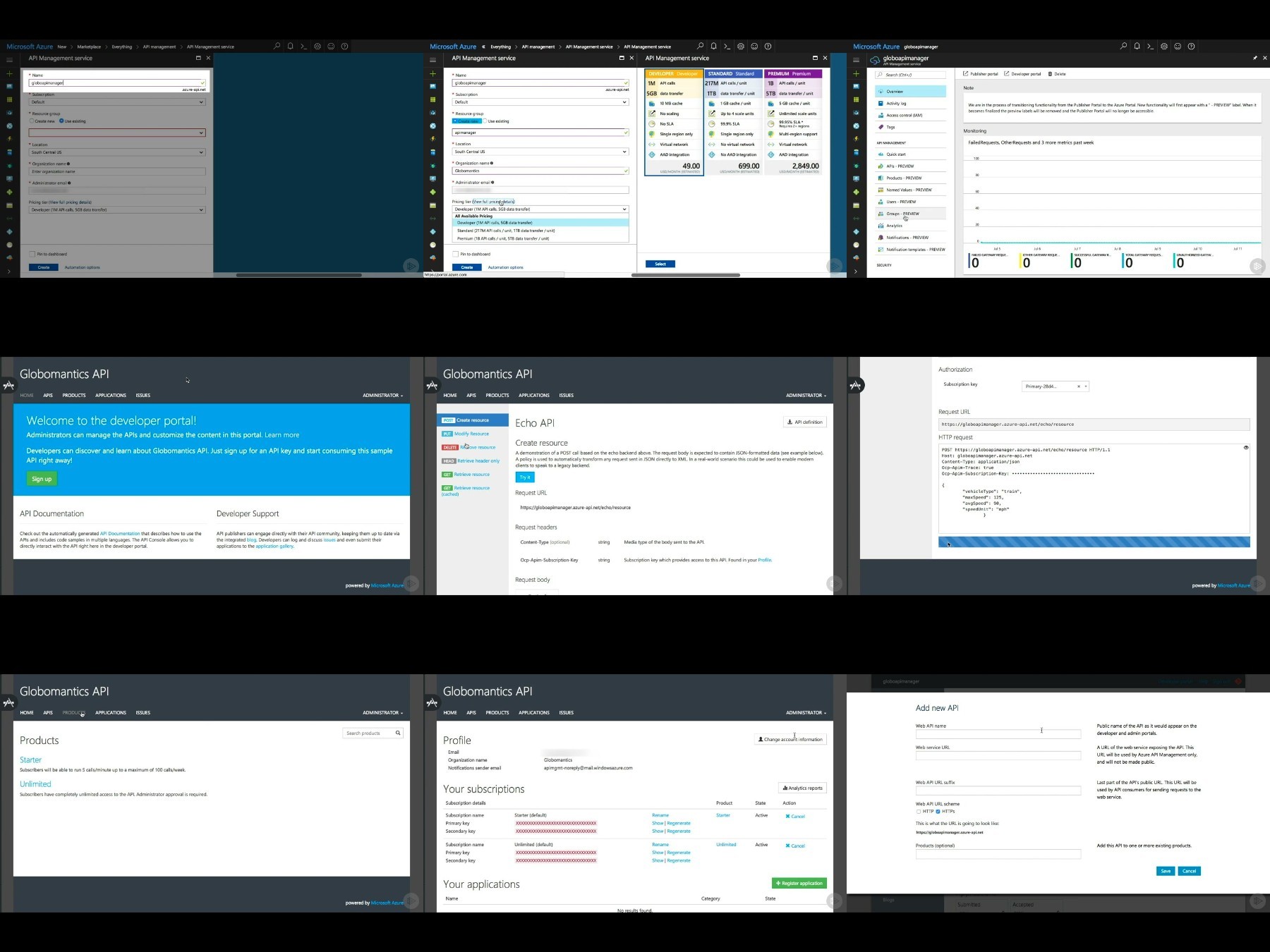Open help question mark in globoapimanager overview header

[1192, 47]
